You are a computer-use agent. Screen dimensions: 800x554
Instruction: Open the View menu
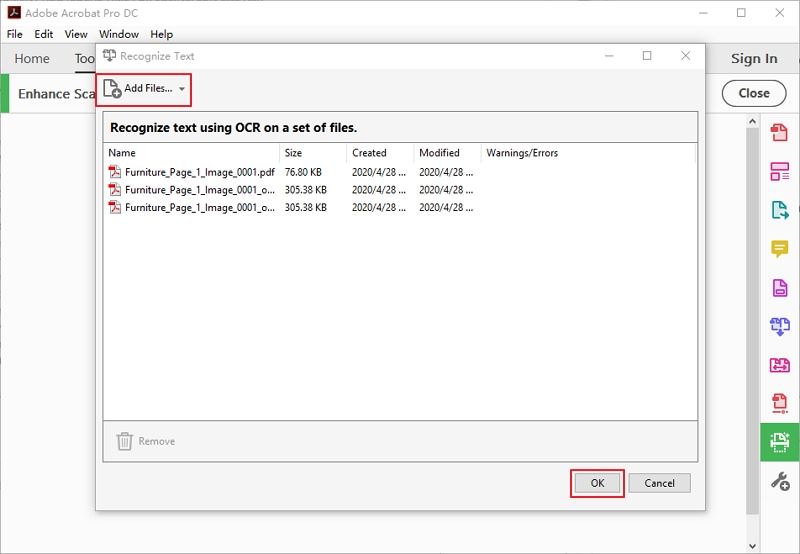[x=76, y=34]
